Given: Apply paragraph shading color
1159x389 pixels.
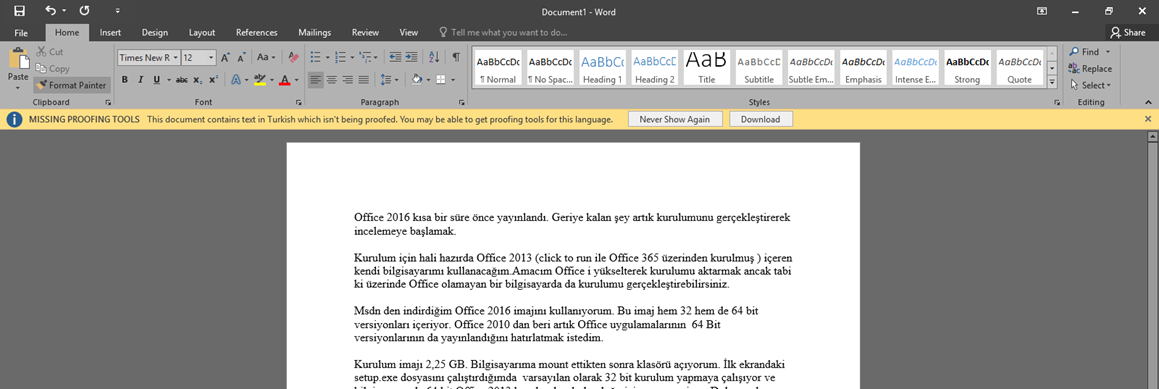Looking at the screenshot, I should tap(417, 79).
